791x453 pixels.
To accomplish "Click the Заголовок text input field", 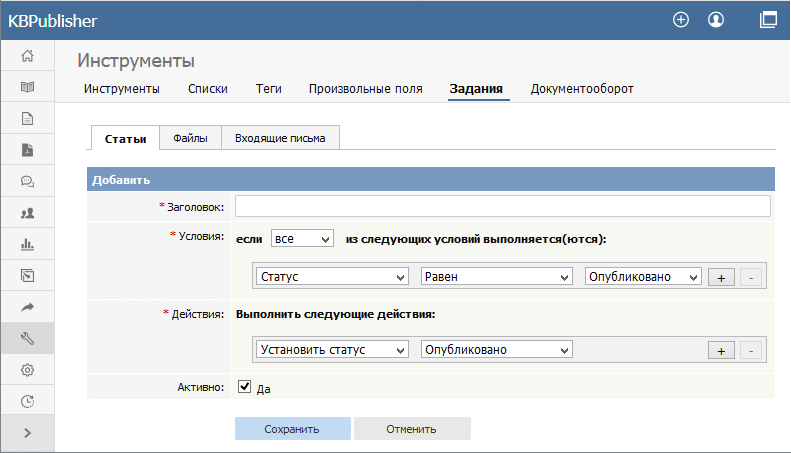I will point(502,206).
